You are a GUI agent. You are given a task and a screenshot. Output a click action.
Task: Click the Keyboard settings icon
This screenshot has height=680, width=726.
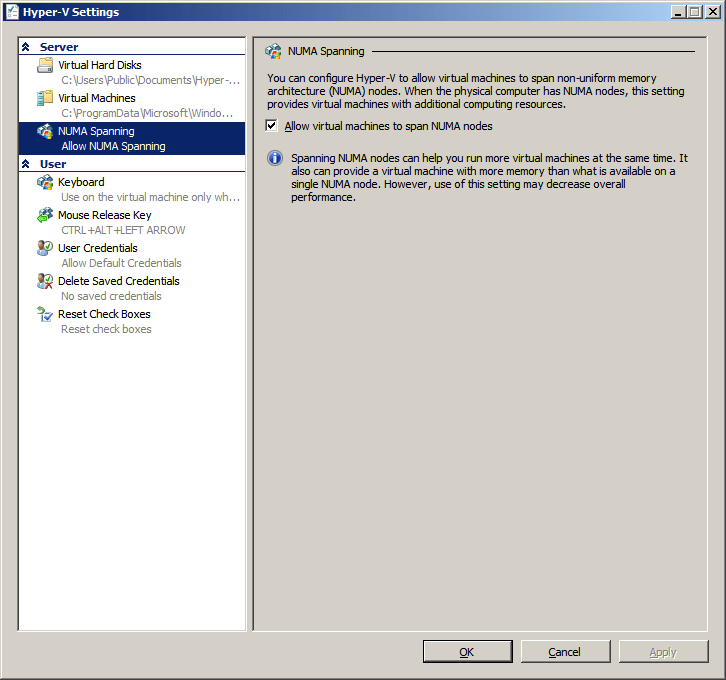[45, 182]
